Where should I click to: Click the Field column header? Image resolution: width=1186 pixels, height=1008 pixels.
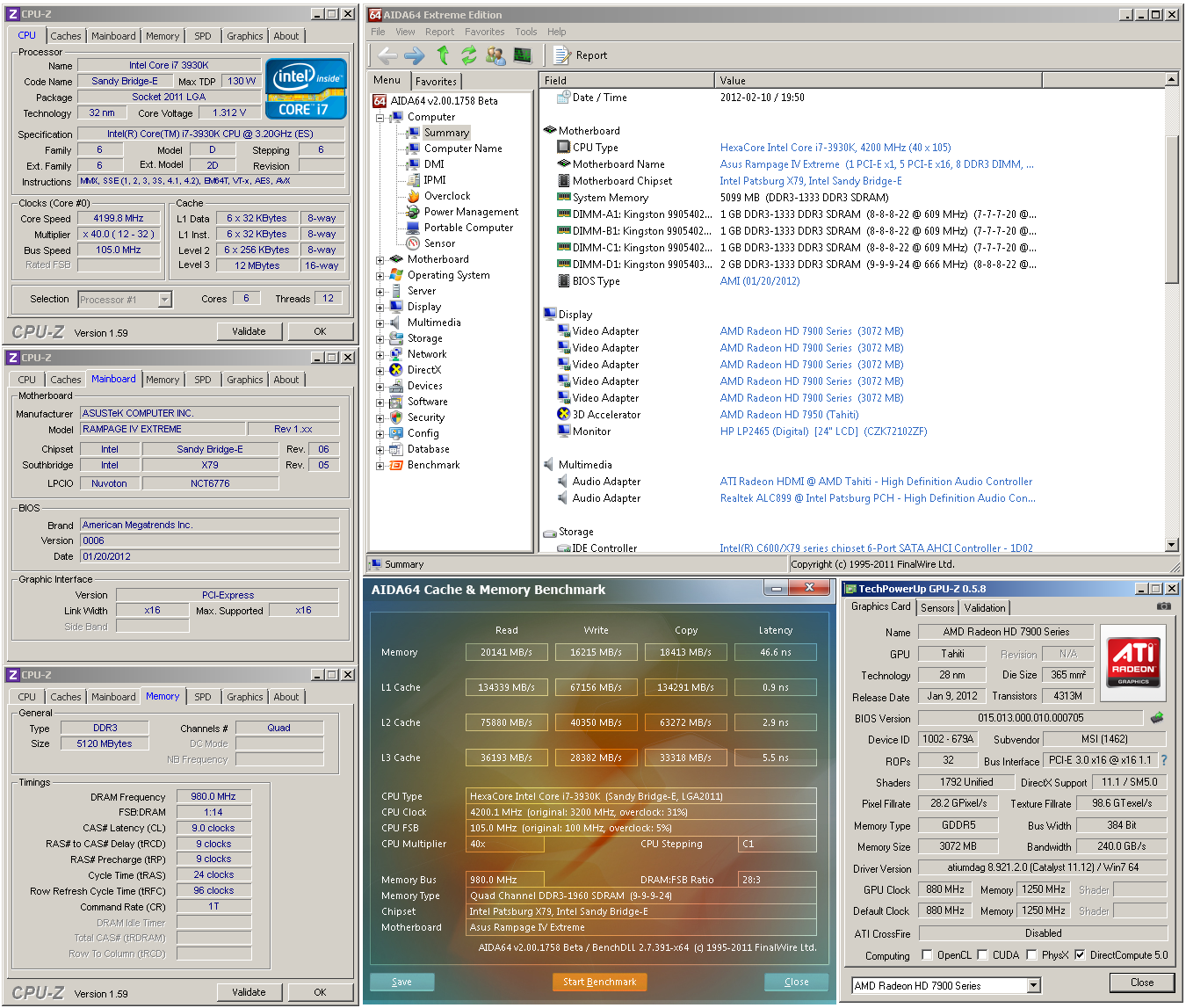click(x=626, y=80)
